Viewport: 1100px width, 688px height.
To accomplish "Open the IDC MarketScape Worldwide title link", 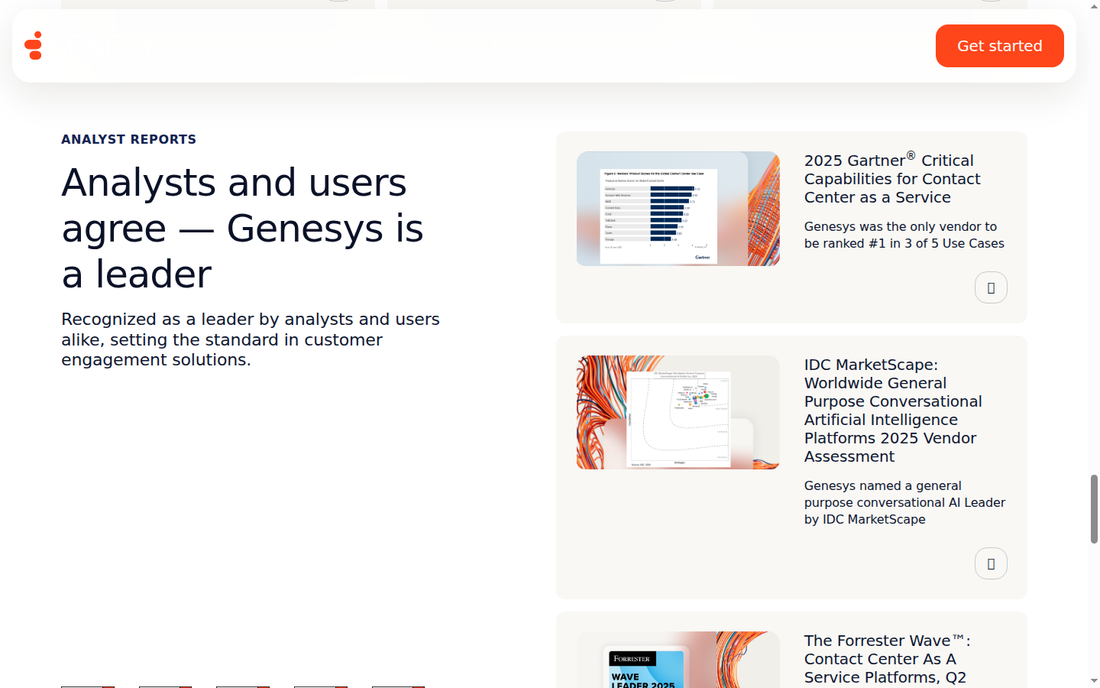I will click(893, 410).
